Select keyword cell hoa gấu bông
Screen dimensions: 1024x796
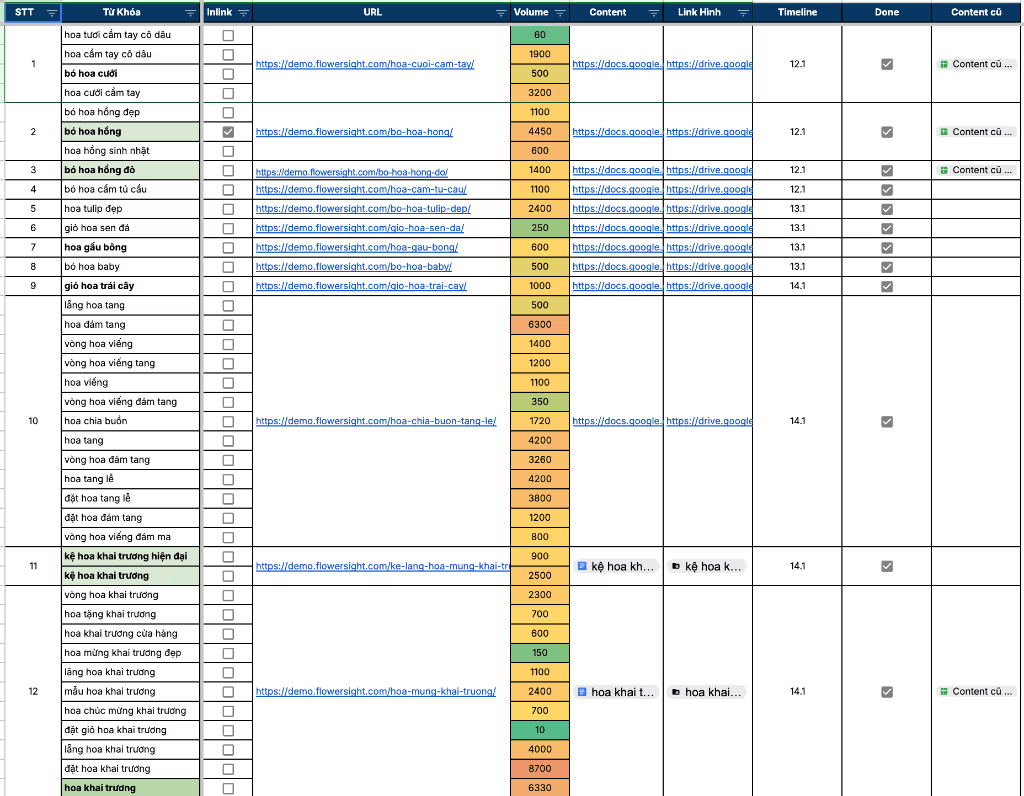tap(131, 247)
